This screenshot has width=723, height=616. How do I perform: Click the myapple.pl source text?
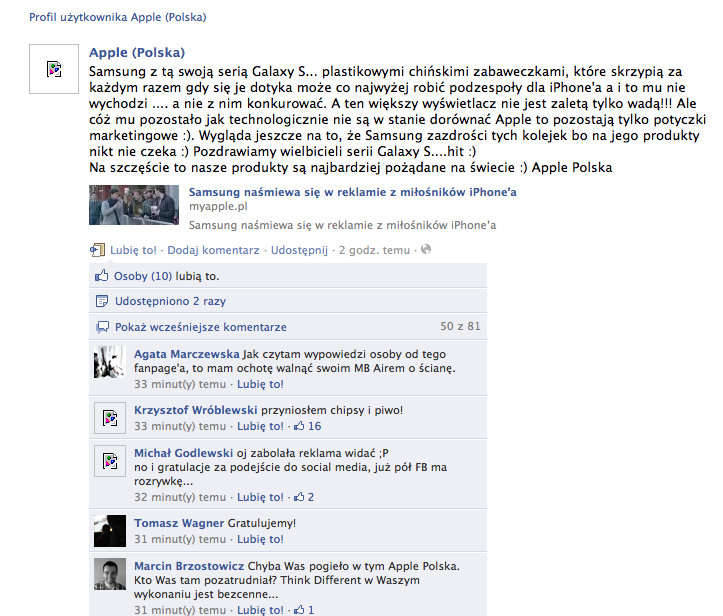pyautogui.click(x=218, y=207)
